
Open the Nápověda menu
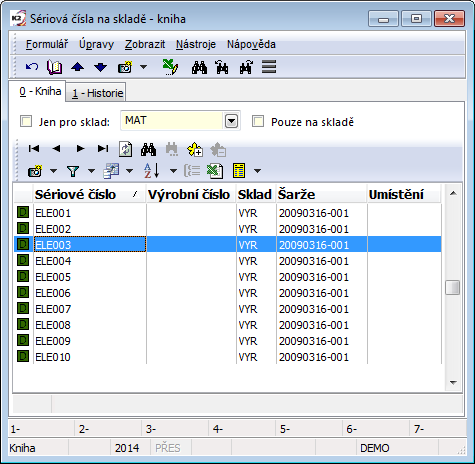[x=251, y=44]
